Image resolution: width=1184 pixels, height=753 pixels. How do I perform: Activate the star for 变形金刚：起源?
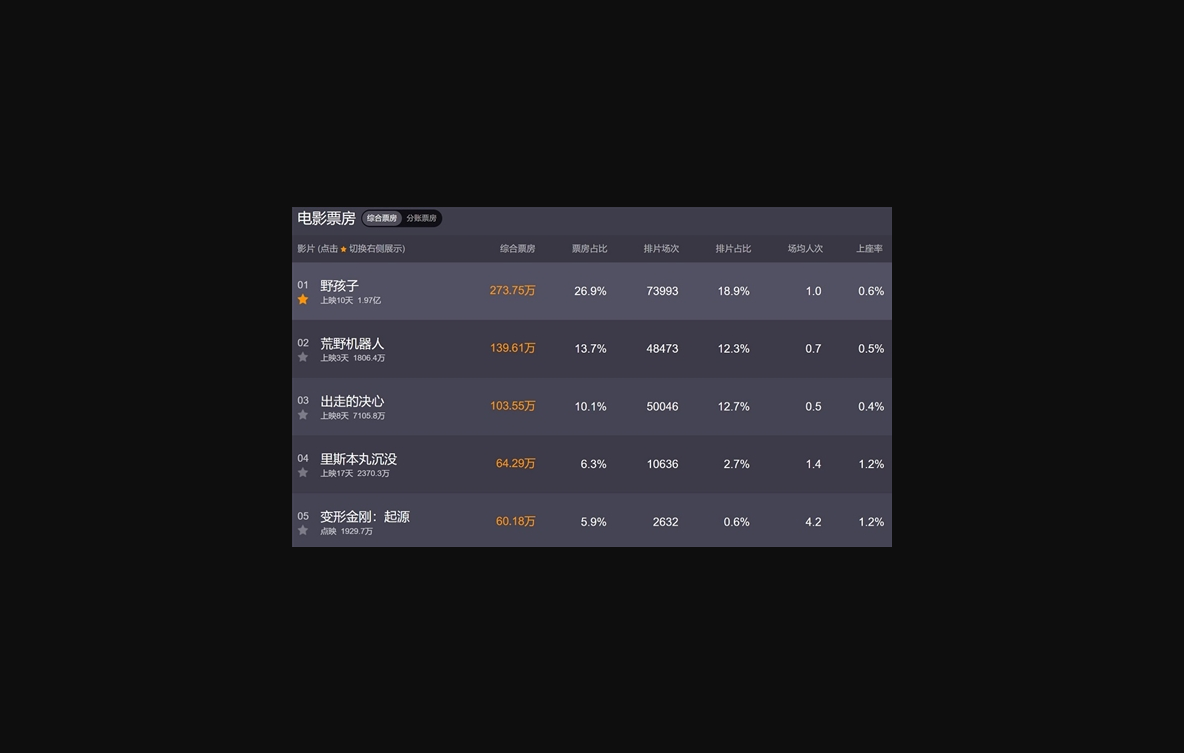(303, 530)
